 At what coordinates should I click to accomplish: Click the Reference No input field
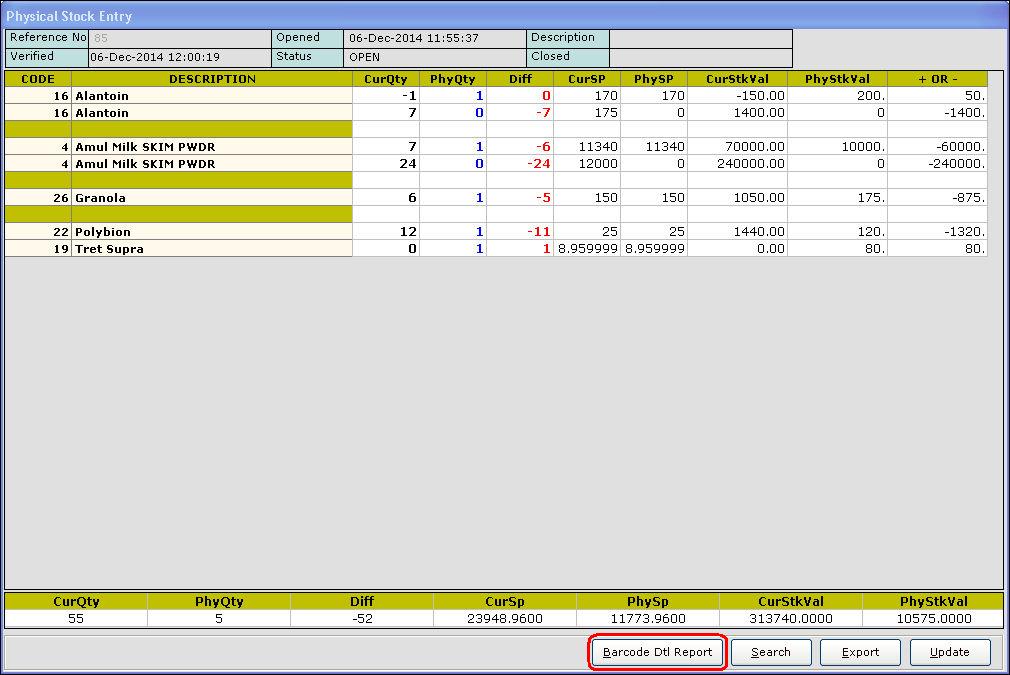tap(180, 38)
